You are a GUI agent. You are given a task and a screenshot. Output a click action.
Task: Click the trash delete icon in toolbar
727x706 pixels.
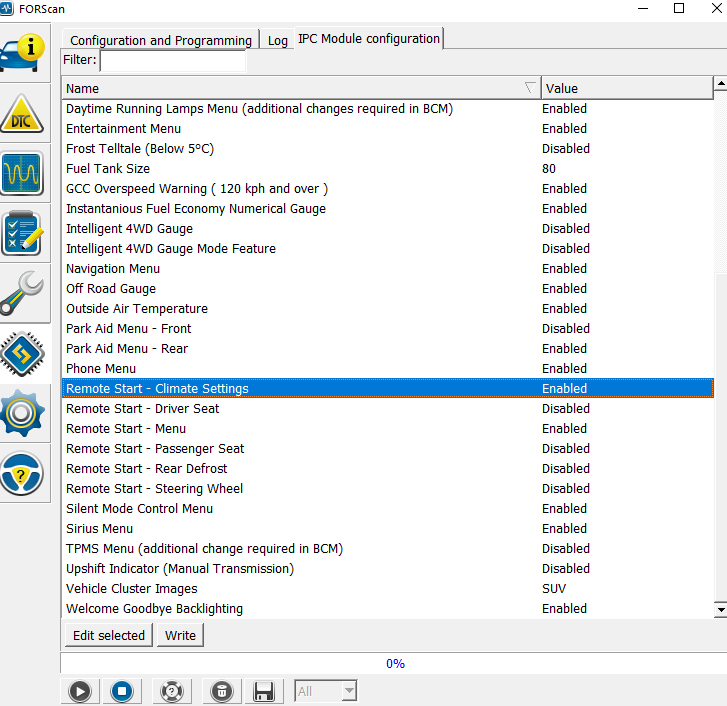[222, 691]
